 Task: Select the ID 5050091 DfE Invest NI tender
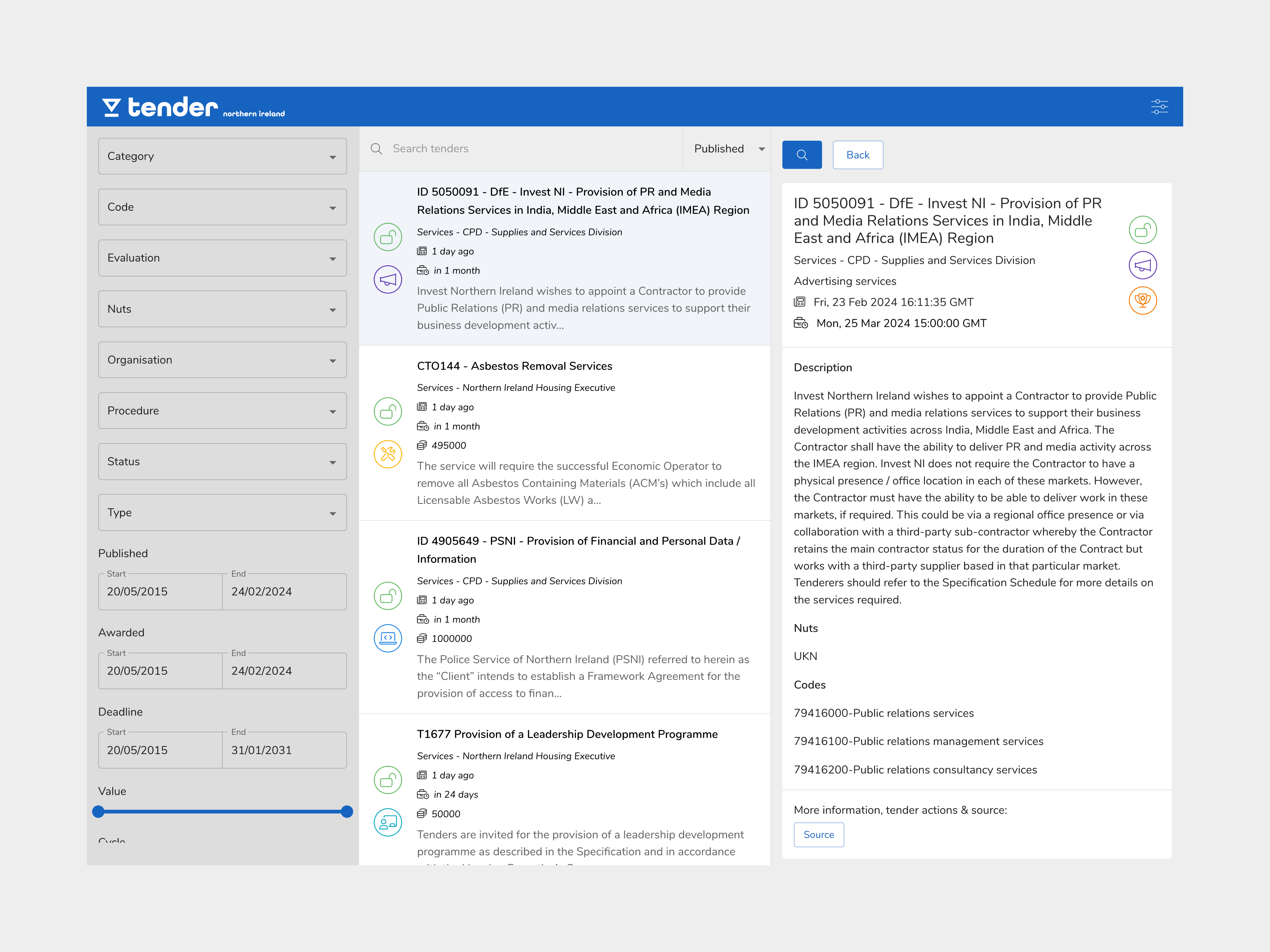click(x=564, y=258)
